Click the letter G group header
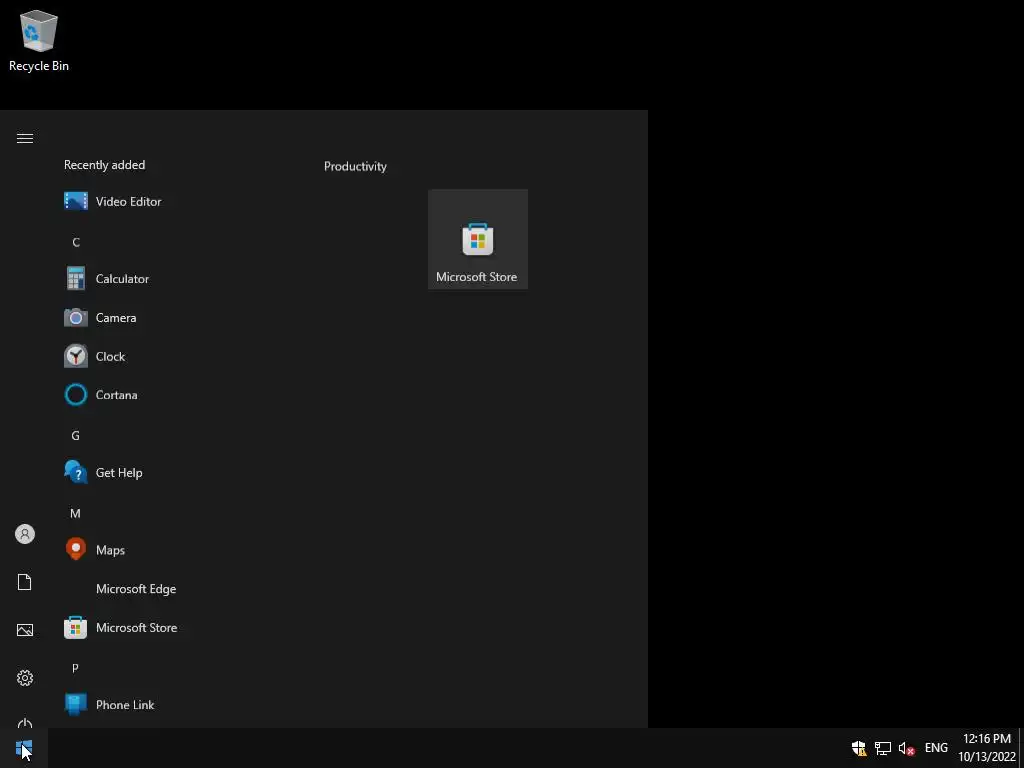The width and height of the screenshot is (1024, 768). [x=76, y=436]
